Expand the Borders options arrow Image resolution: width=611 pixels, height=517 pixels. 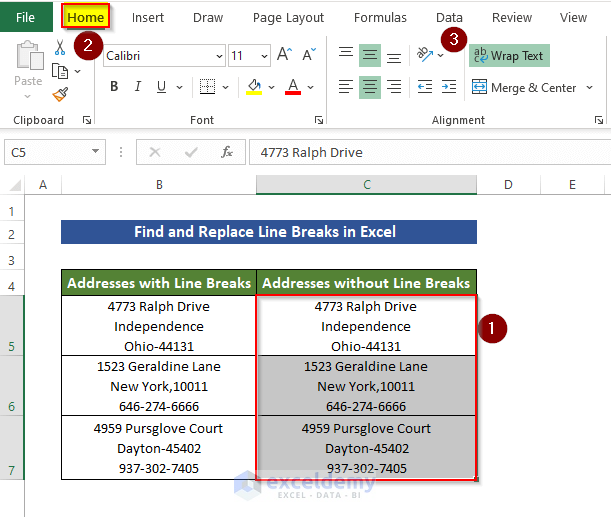point(226,87)
